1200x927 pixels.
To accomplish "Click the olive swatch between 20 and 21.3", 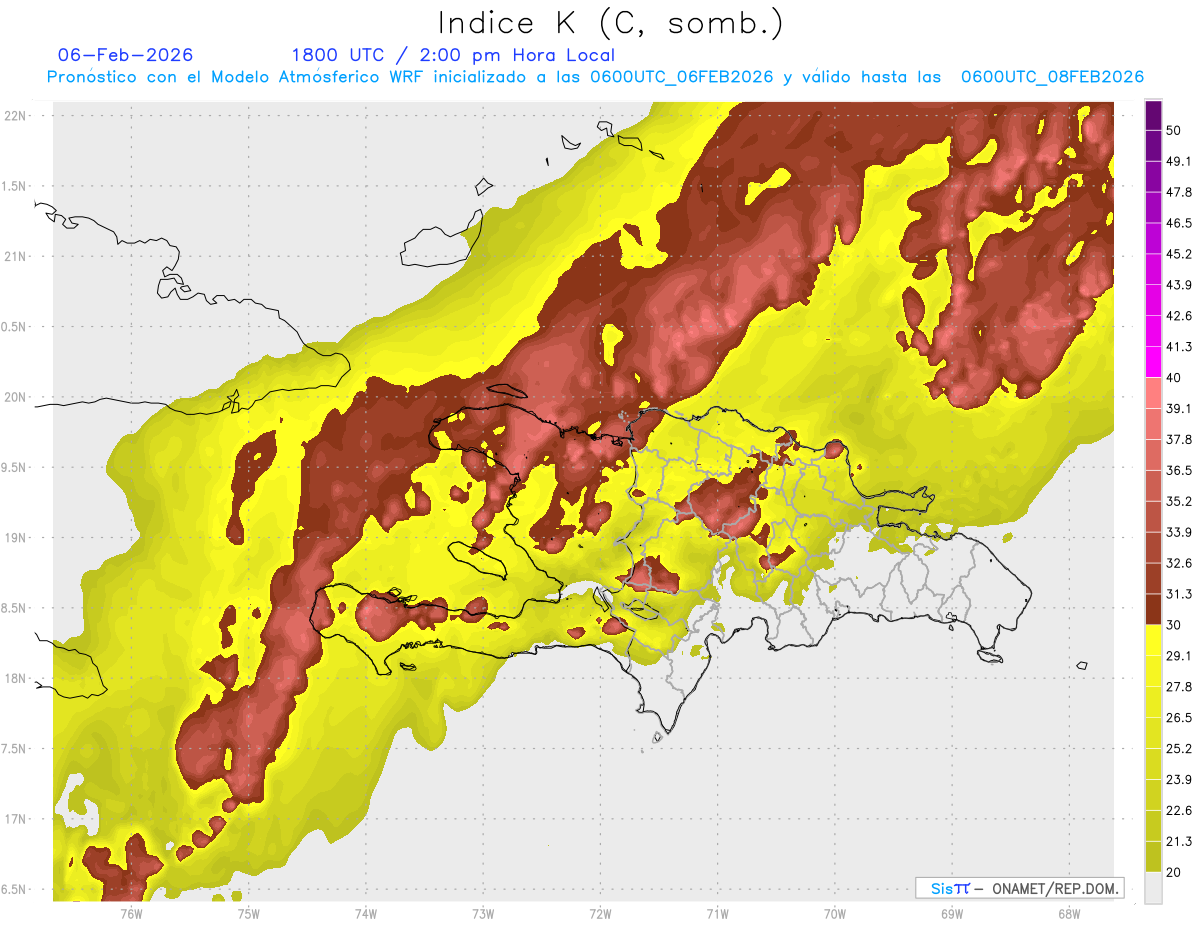I will (1153, 856).
